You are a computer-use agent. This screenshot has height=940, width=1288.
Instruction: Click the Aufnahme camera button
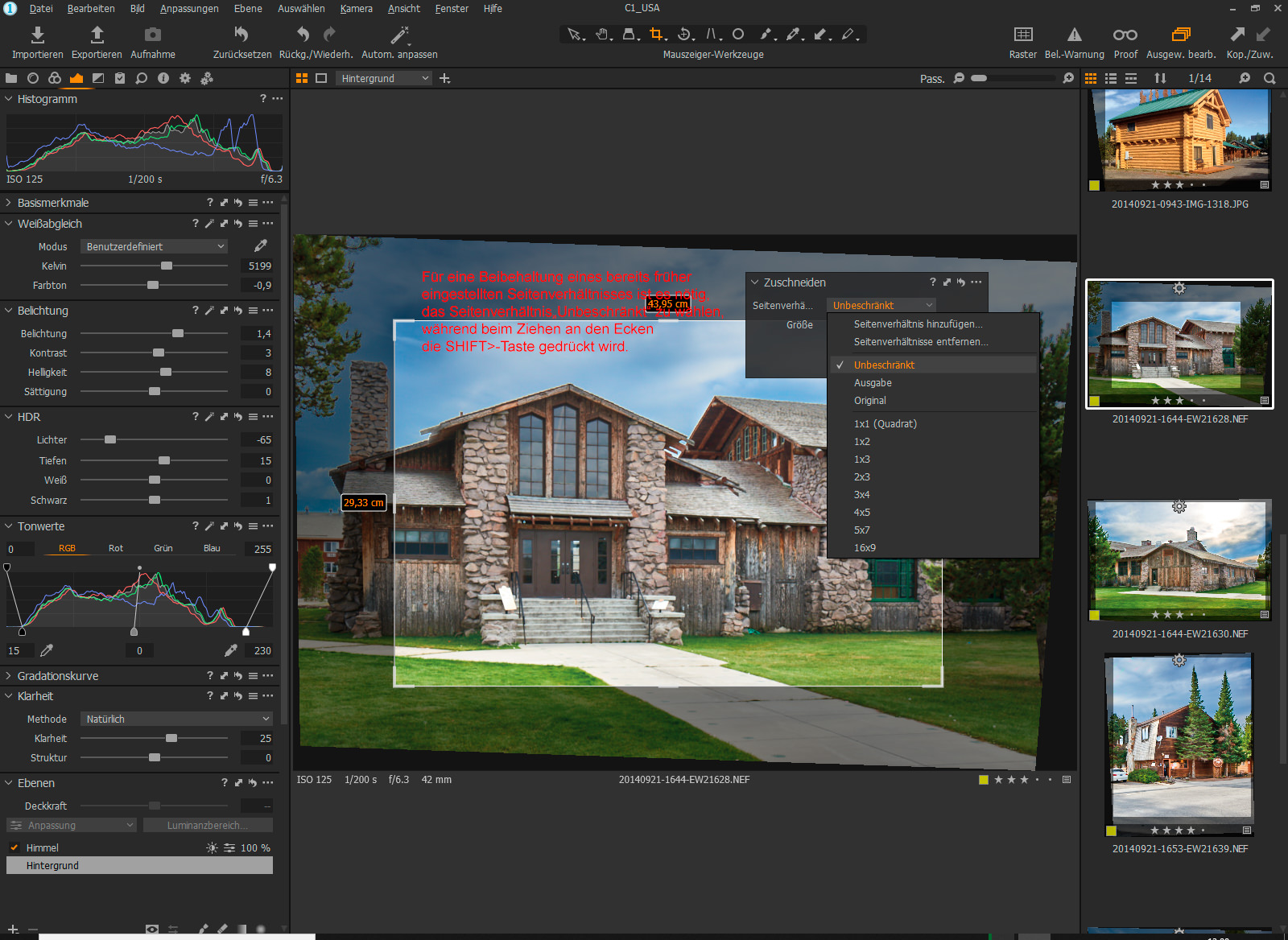pyautogui.click(x=153, y=43)
